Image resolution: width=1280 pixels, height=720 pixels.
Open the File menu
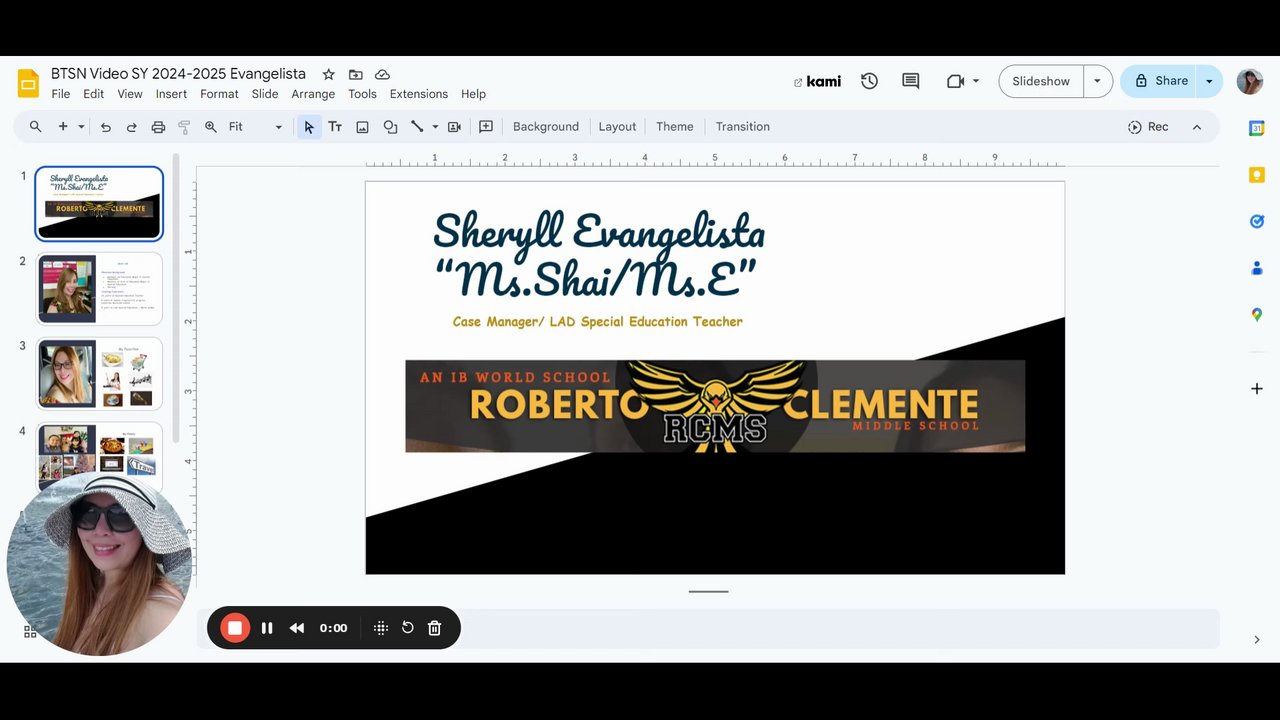[x=61, y=94]
